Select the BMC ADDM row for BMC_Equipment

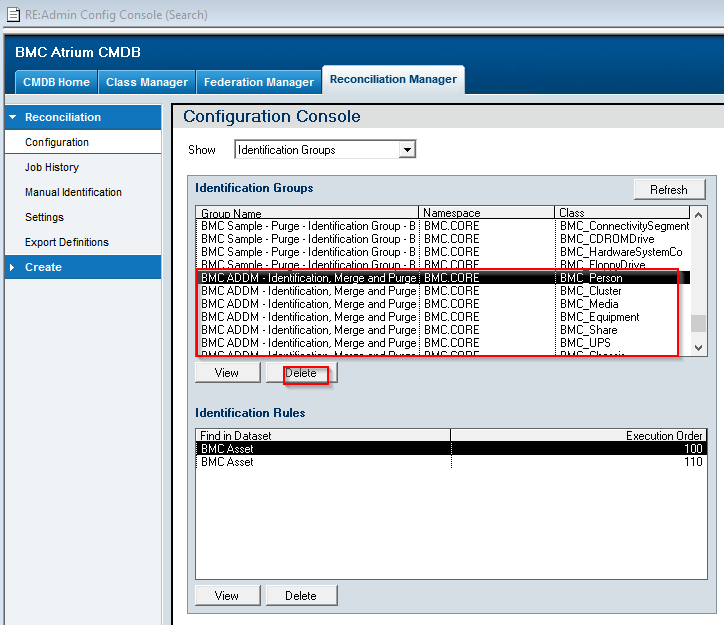pyautogui.click(x=443, y=317)
